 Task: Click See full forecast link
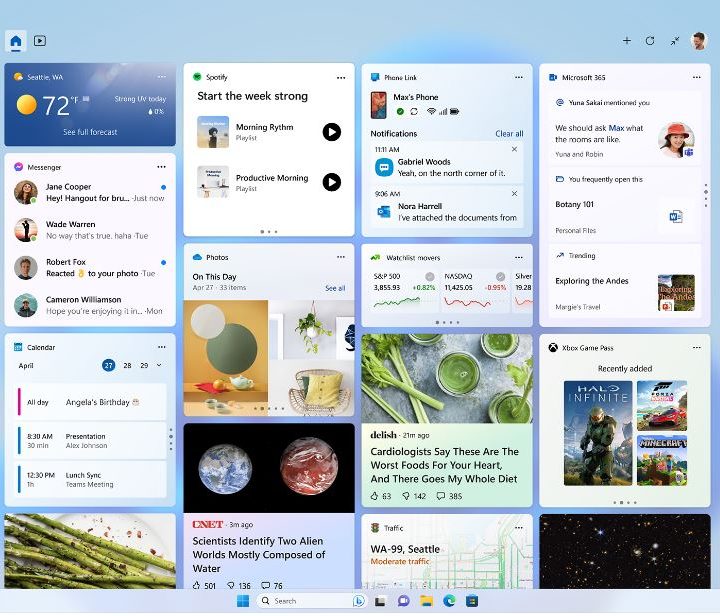coord(90,132)
